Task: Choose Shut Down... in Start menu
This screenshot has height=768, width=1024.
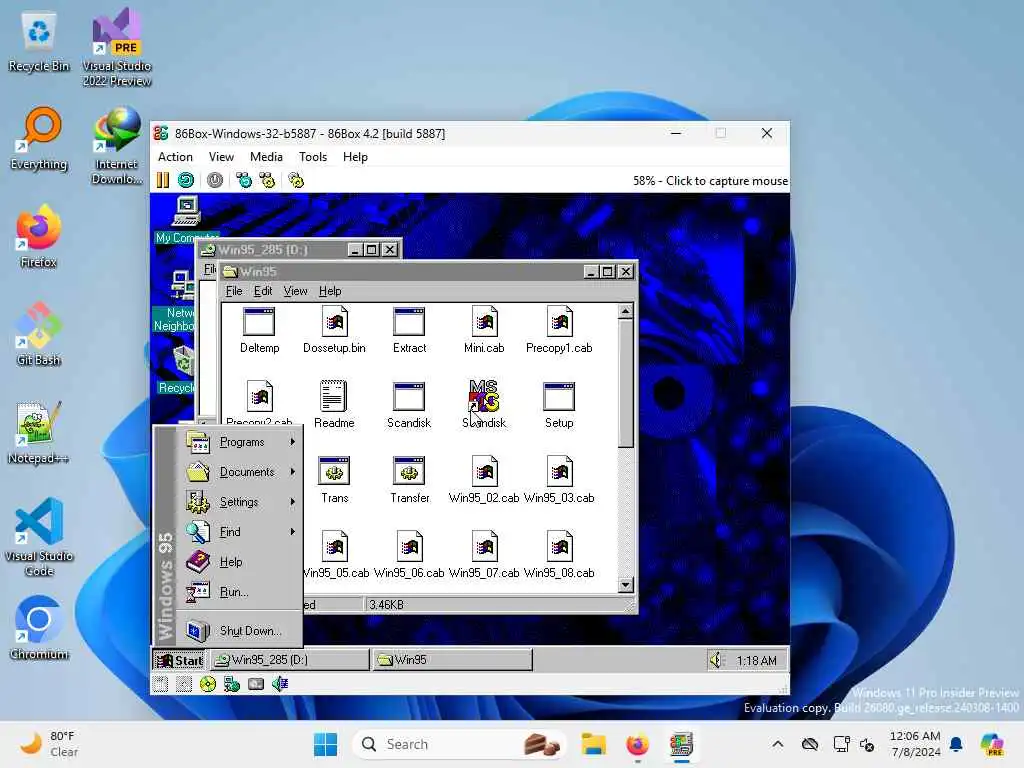Action: (x=240, y=630)
